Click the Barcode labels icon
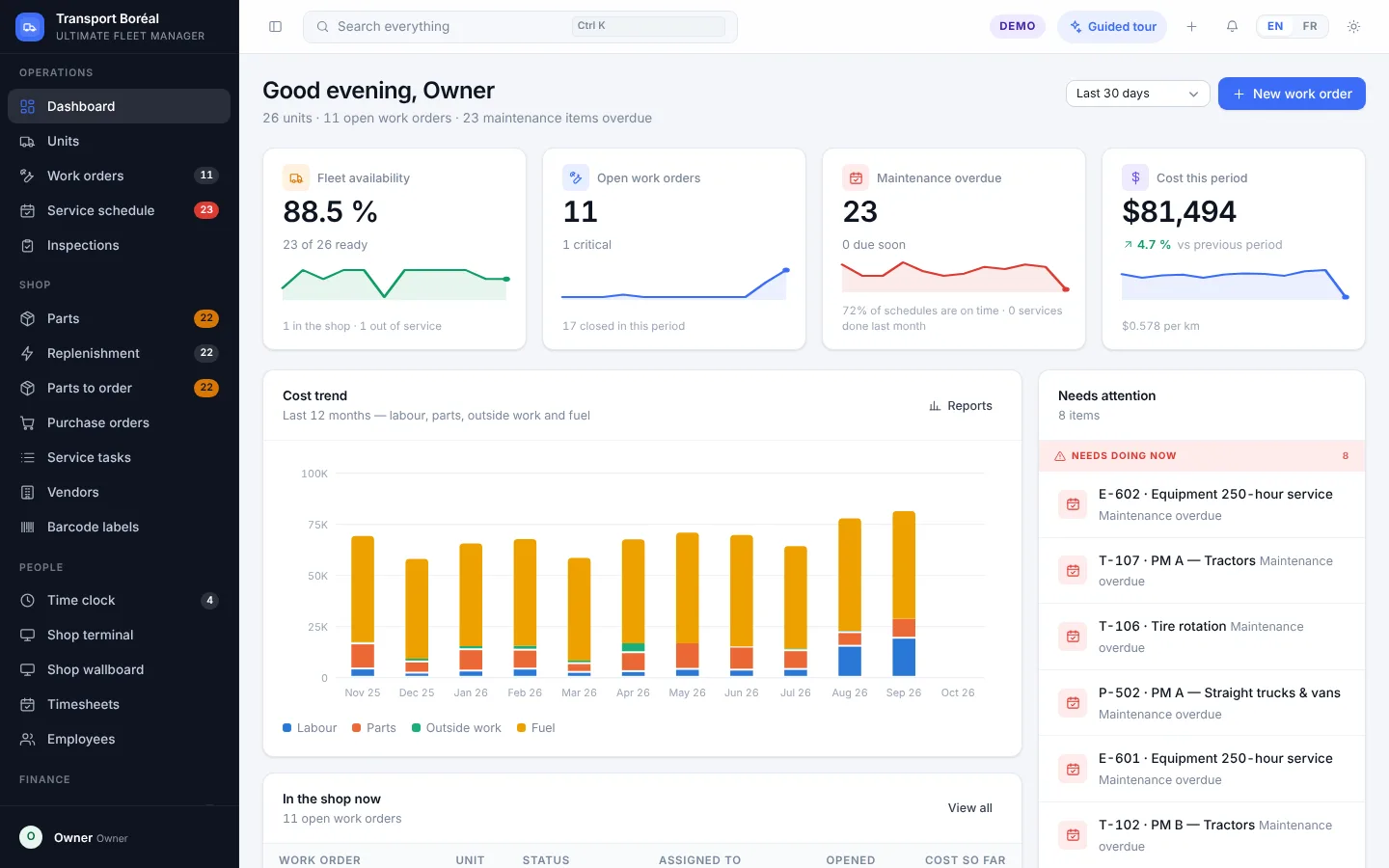The width and height of the screenshot is (1389, 868). 28,527
